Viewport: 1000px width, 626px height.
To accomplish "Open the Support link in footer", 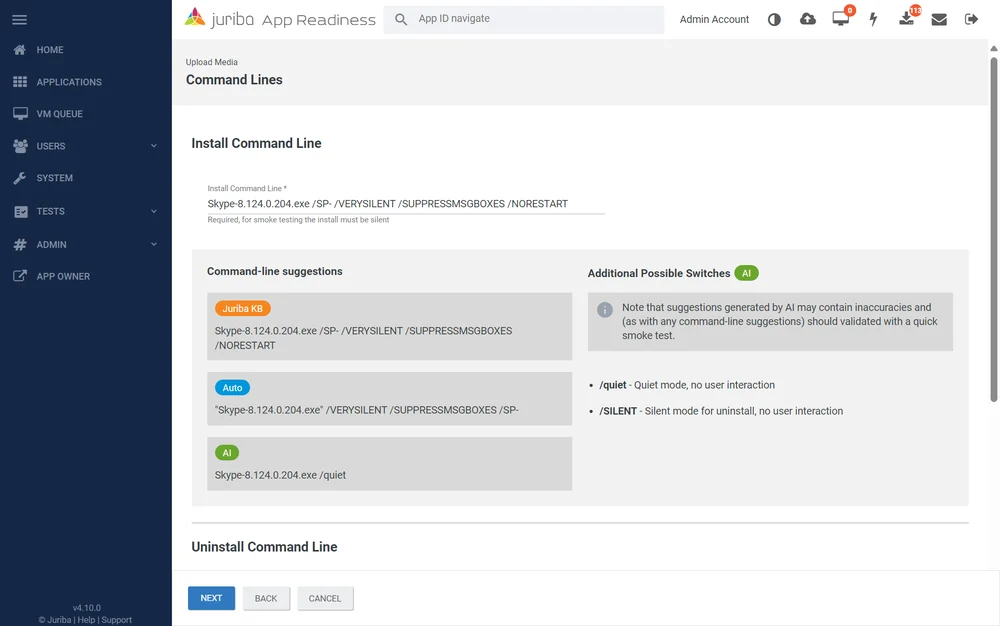I will (x=117, y=620).
